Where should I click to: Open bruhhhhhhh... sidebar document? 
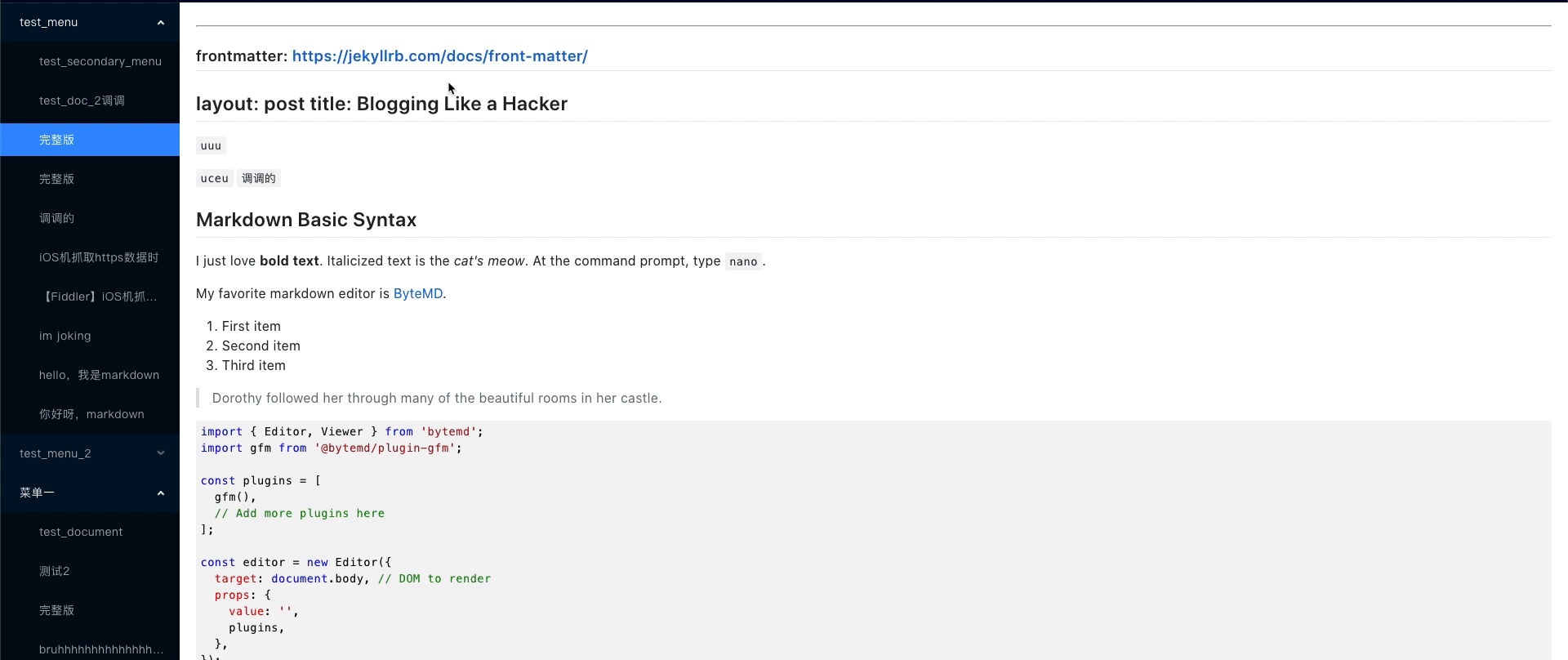[x=90, y=649]
